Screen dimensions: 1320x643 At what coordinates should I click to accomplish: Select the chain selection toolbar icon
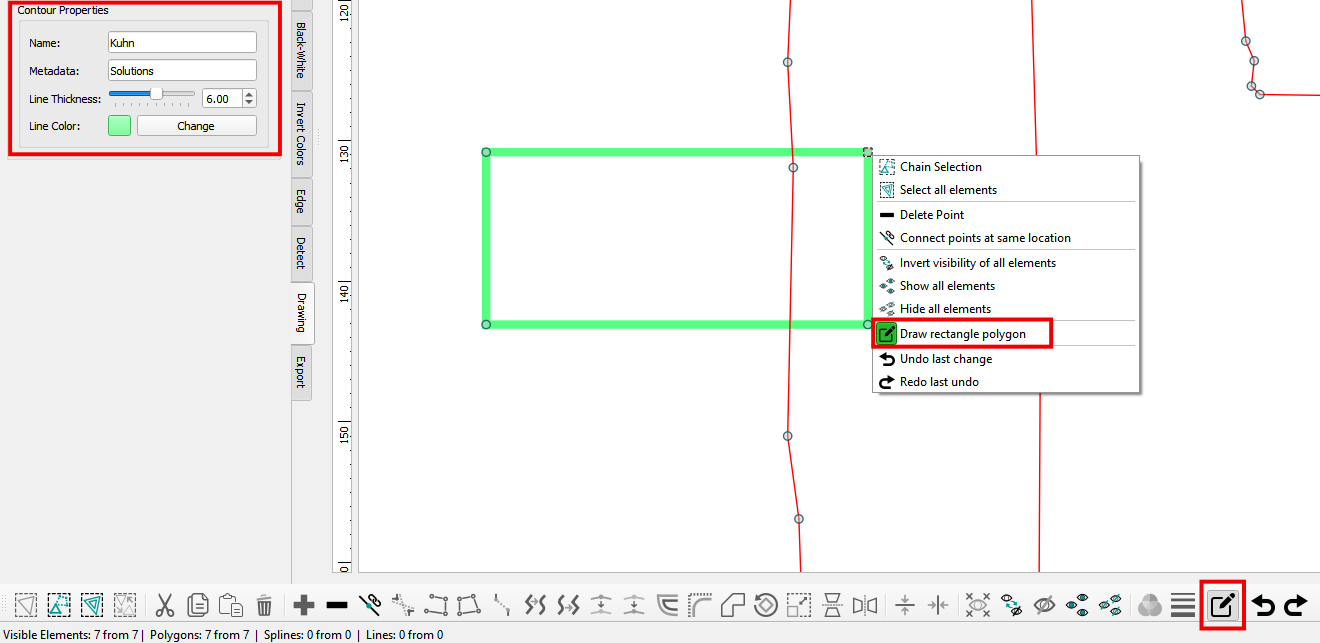[59, 605]
